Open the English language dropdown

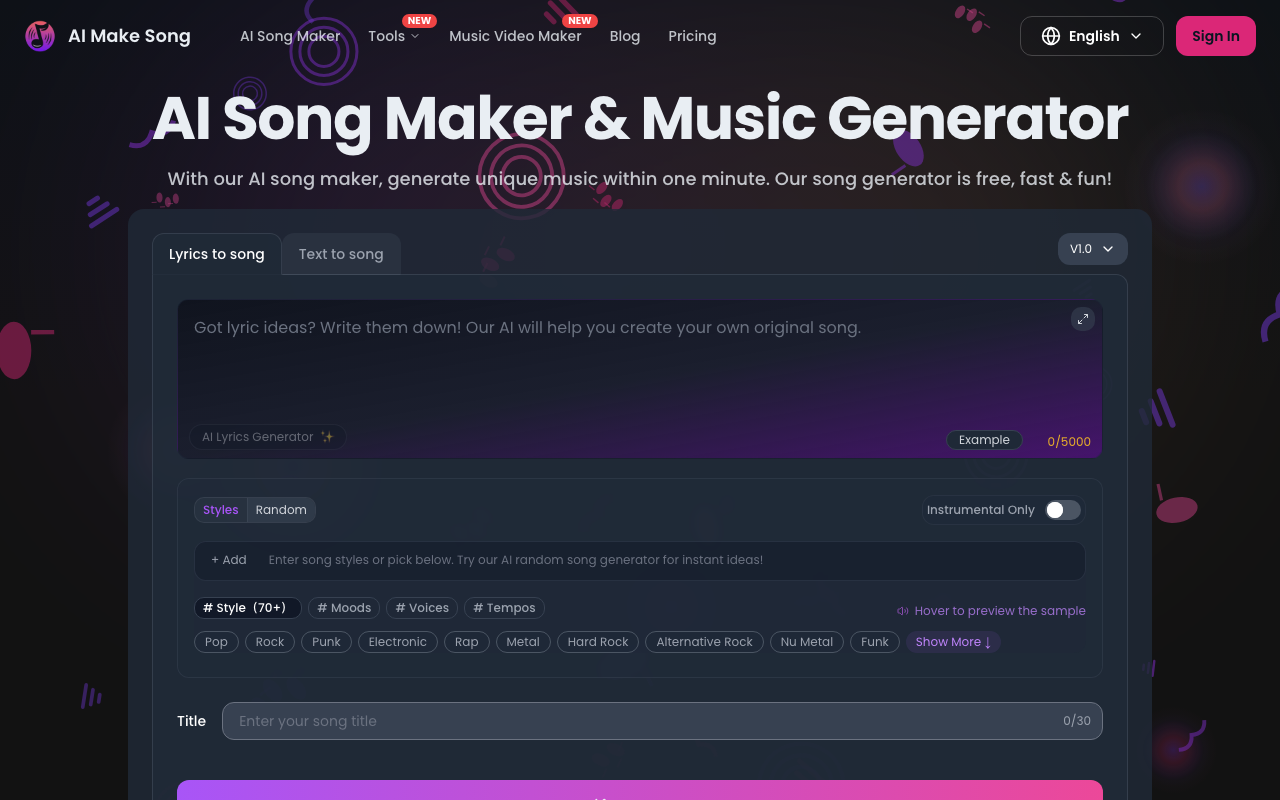pyautogui.click(x=1092, y=36)
